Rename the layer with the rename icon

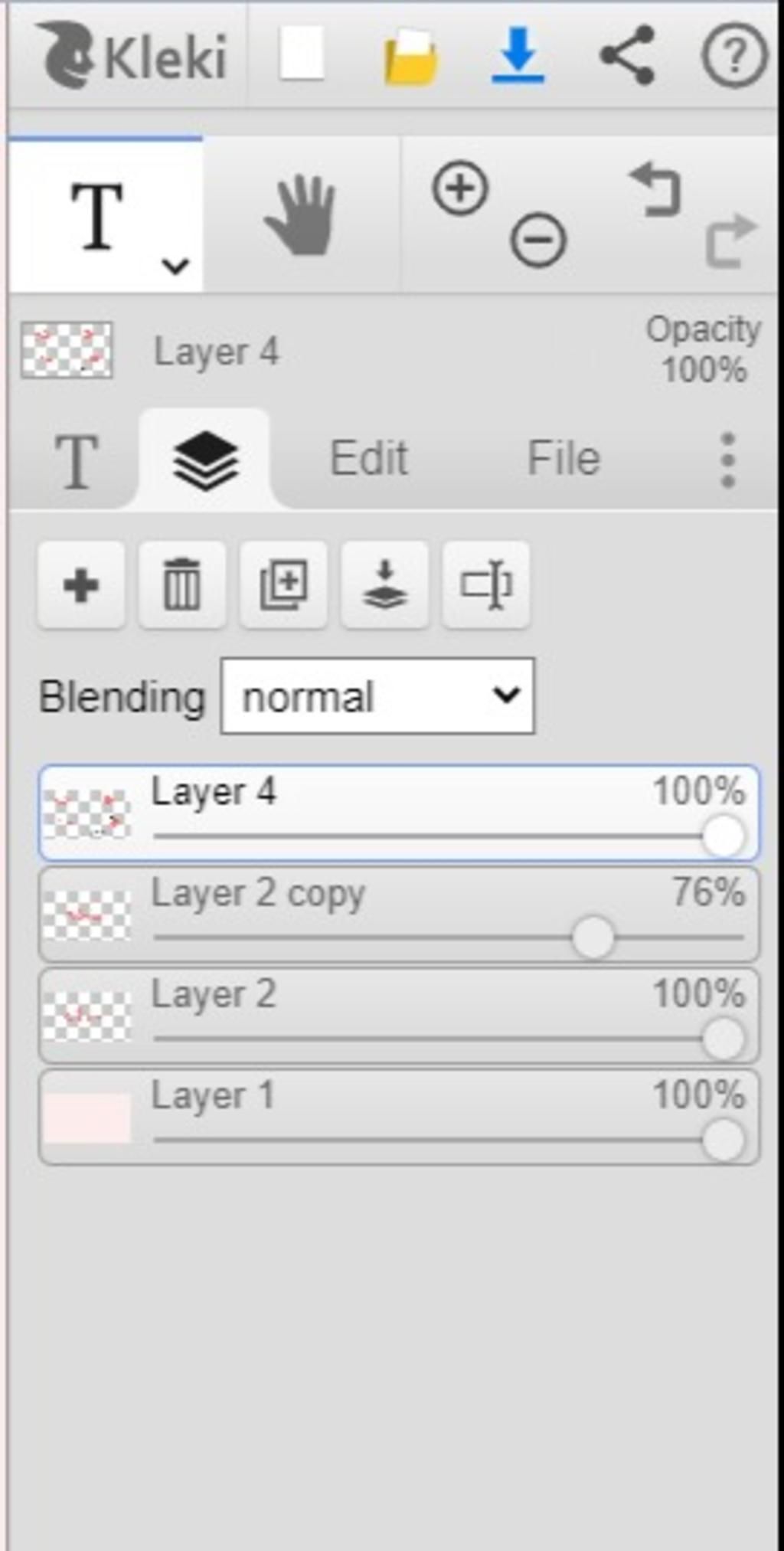[x=485, y=586]
